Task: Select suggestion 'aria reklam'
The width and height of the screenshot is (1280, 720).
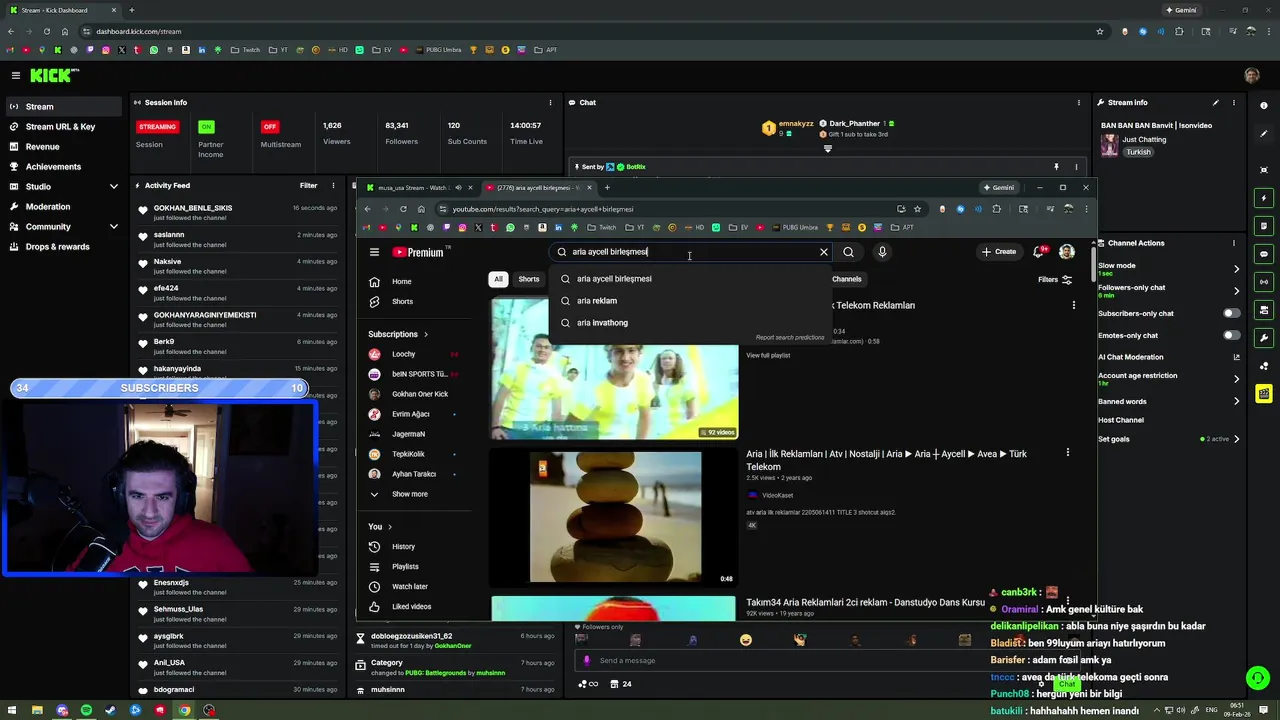Action: coord(690,301)
